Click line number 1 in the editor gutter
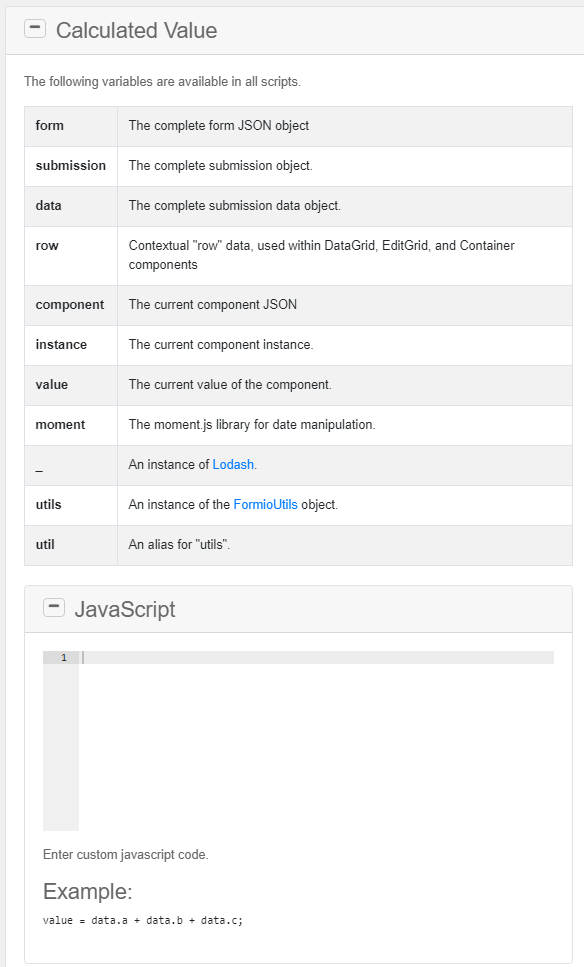Viewport: 584px width, 967px height. (x=63, y=657)
